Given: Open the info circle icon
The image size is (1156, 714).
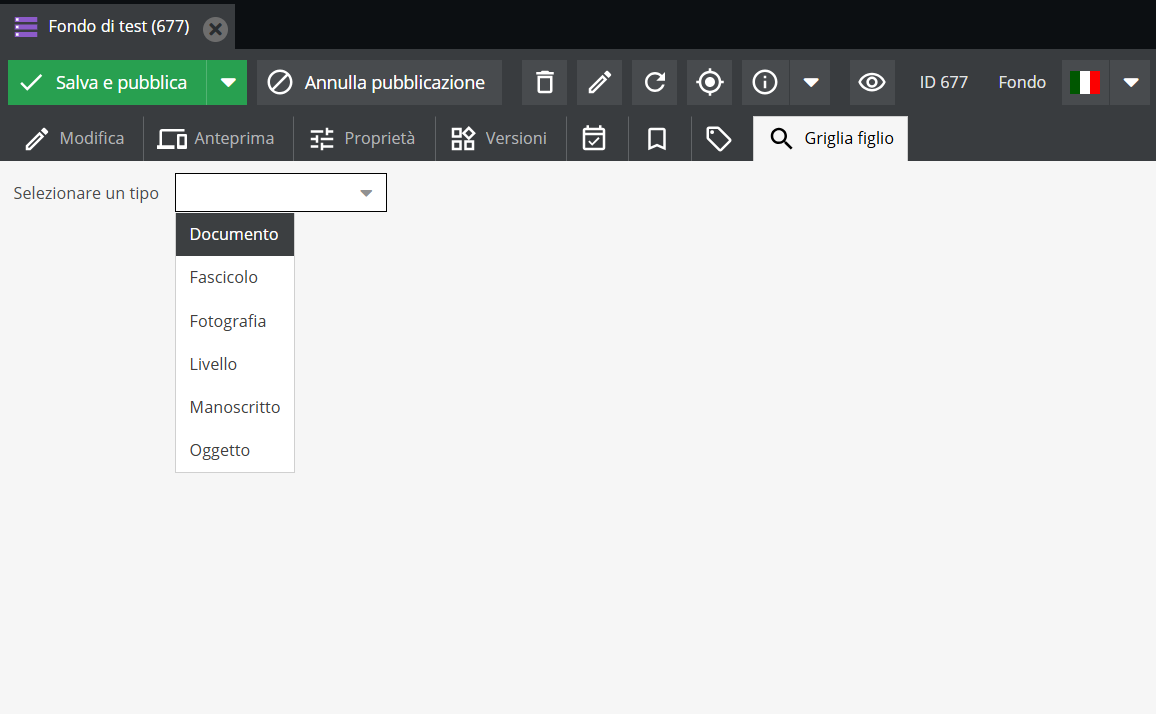Looking at the screenshot, I should 765,82.
